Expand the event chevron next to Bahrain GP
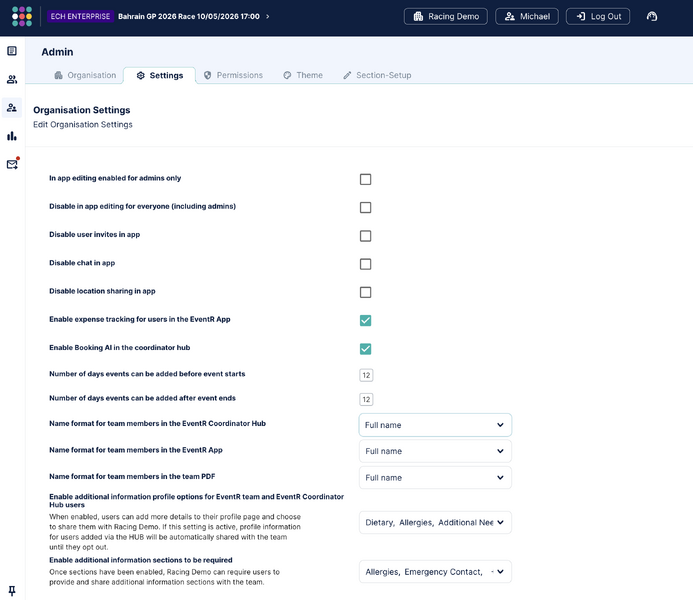693x600 pixels. [267, 16]
